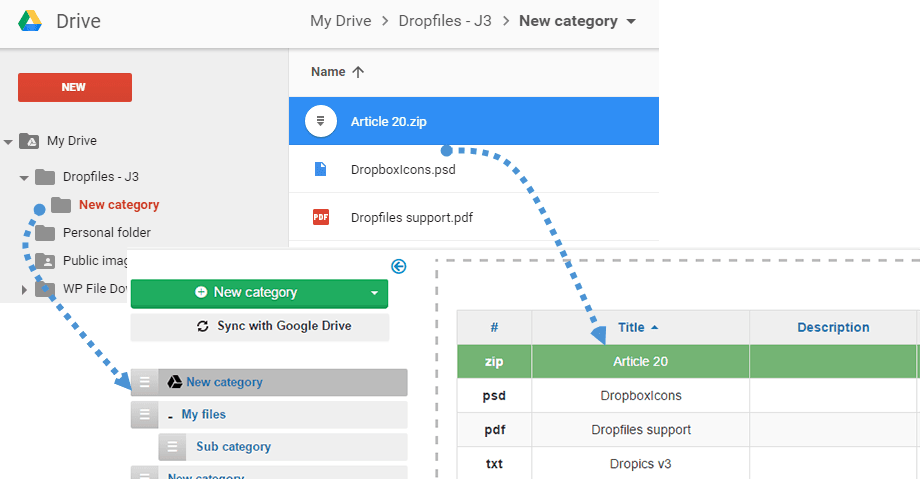Click the blue file icon beside DropboxIcons.psd
Viewport: 920px width, 479px height.
coord(320,169)
